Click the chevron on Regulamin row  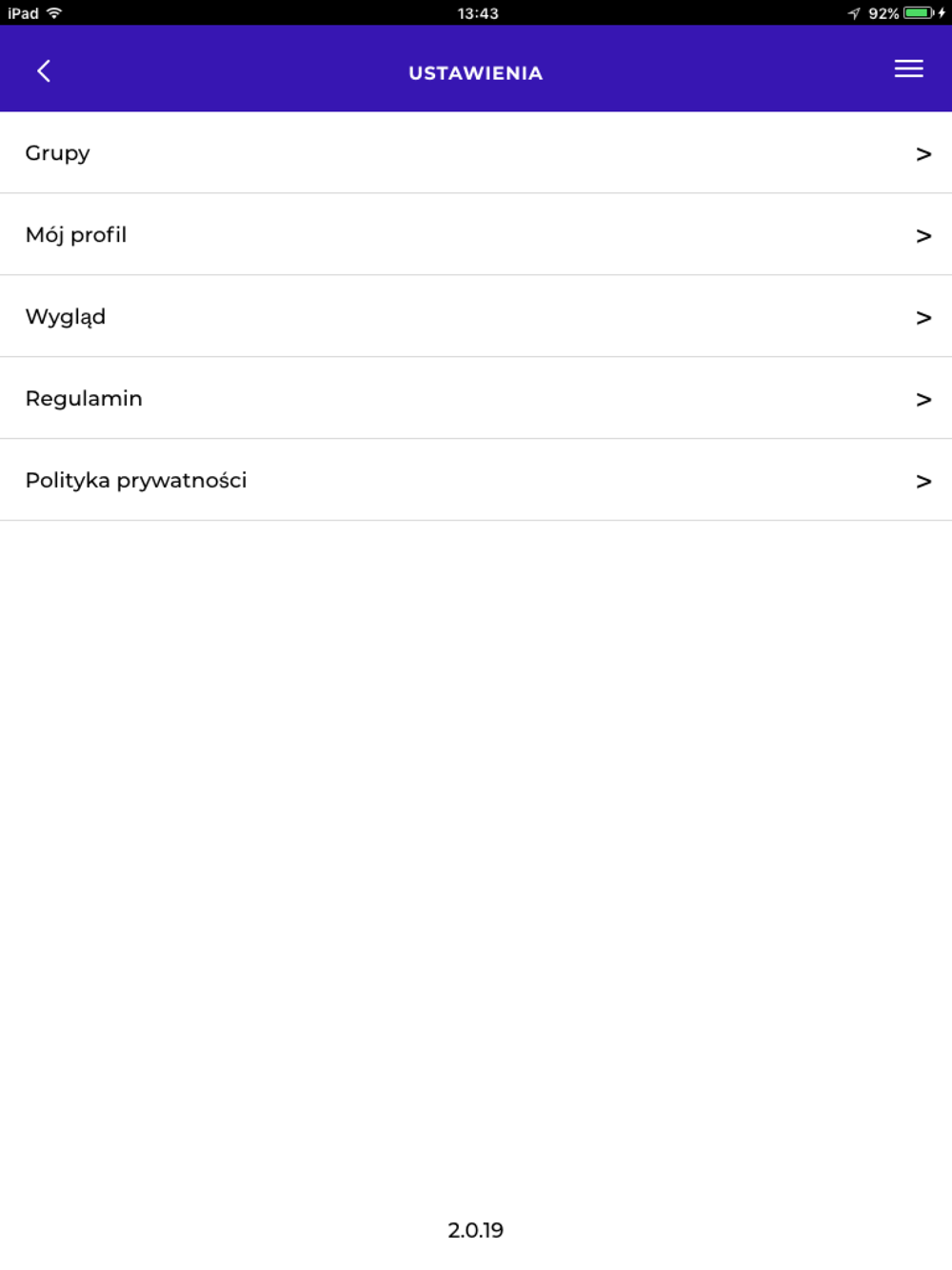[922, 400]
